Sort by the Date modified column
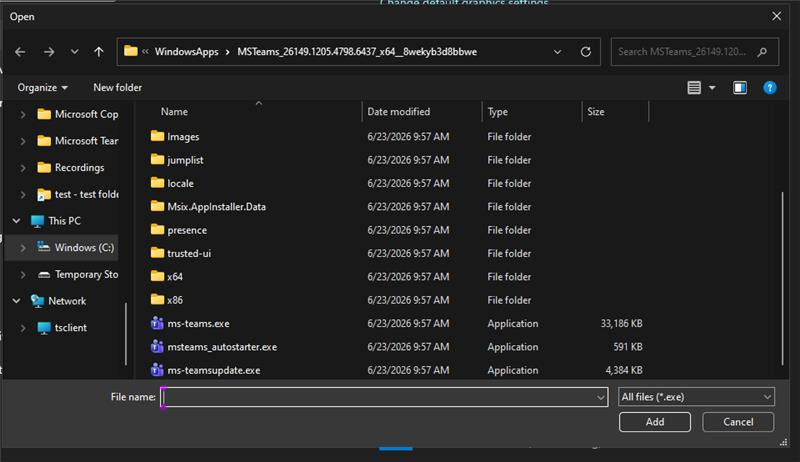The width and height of the screenshot is (800, 462). tap(398, 112)
